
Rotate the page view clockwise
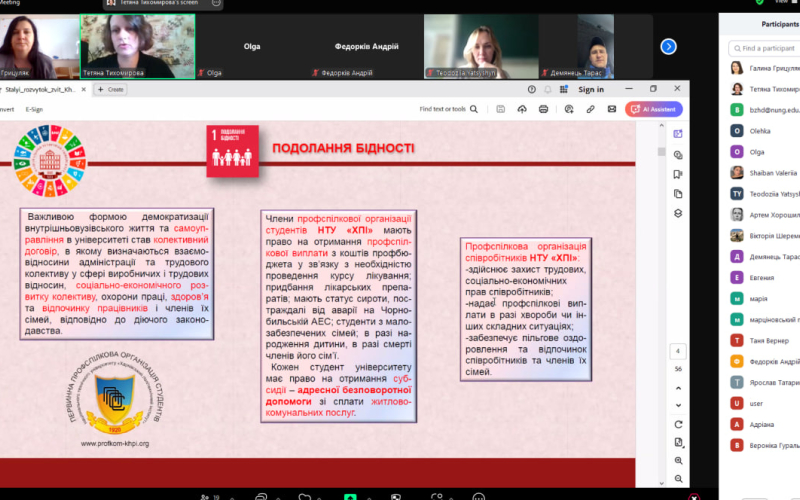pyautogui.click(x=678, y=424)
